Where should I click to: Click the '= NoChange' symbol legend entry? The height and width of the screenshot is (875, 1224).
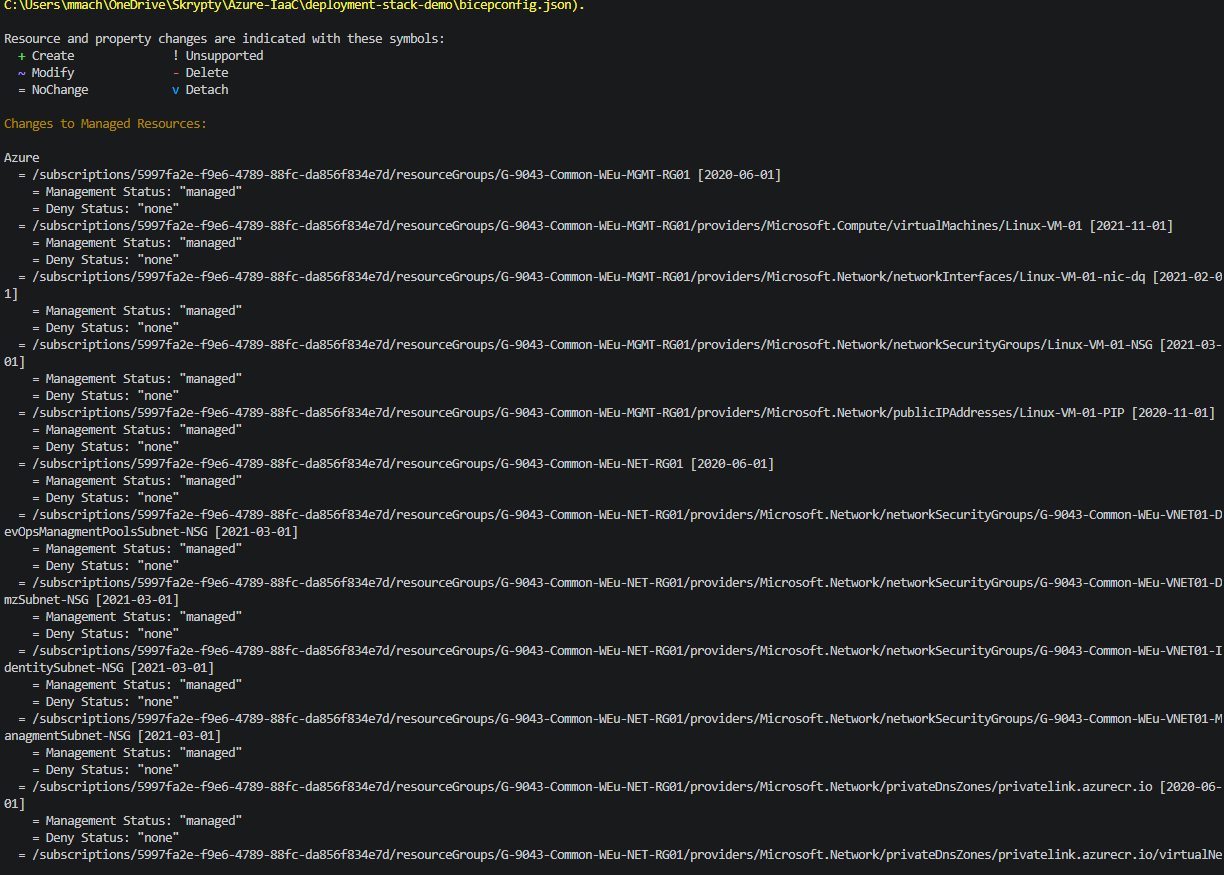pos(53,90)
